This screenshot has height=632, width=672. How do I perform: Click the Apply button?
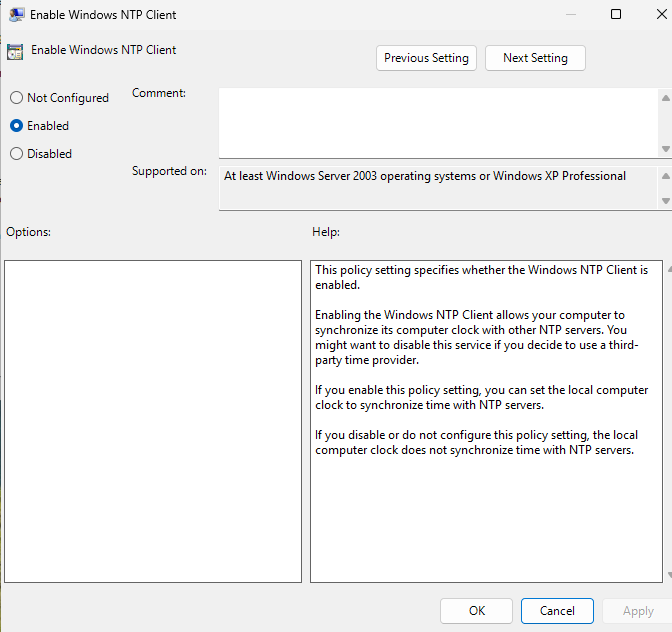(x=638, y=611)
